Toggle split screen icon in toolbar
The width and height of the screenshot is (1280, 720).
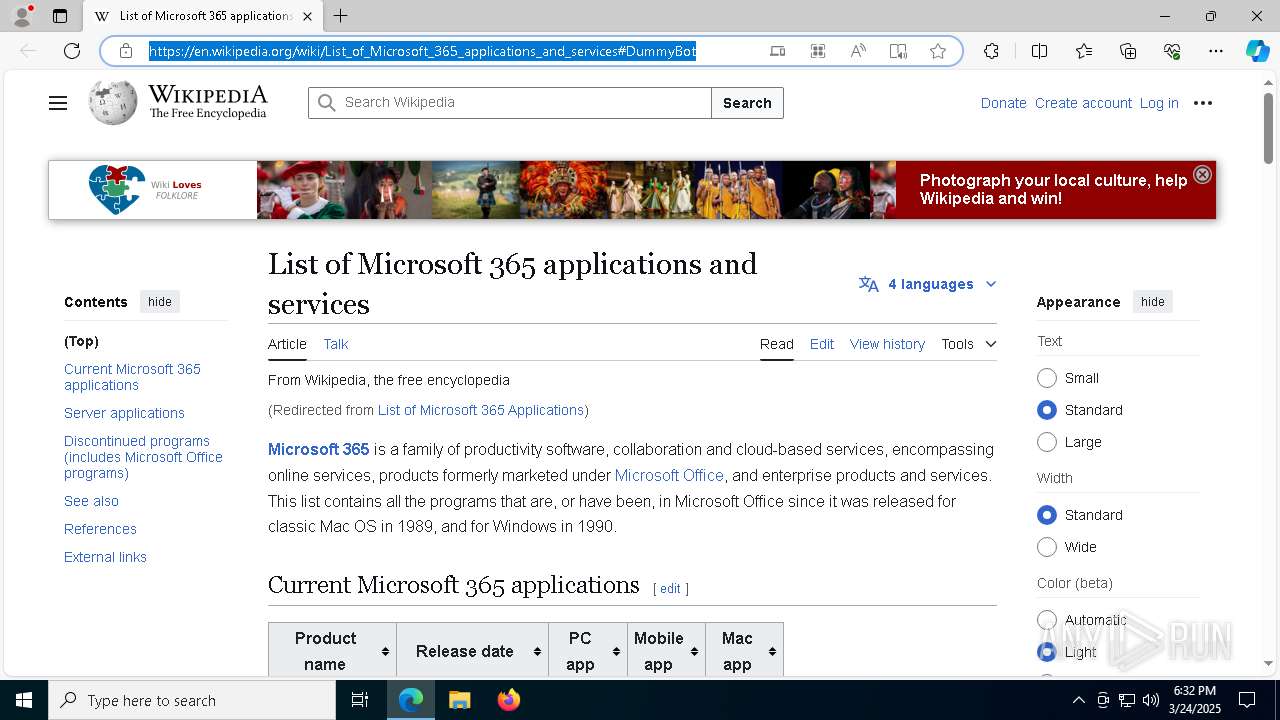click(x=1039, y=51)
